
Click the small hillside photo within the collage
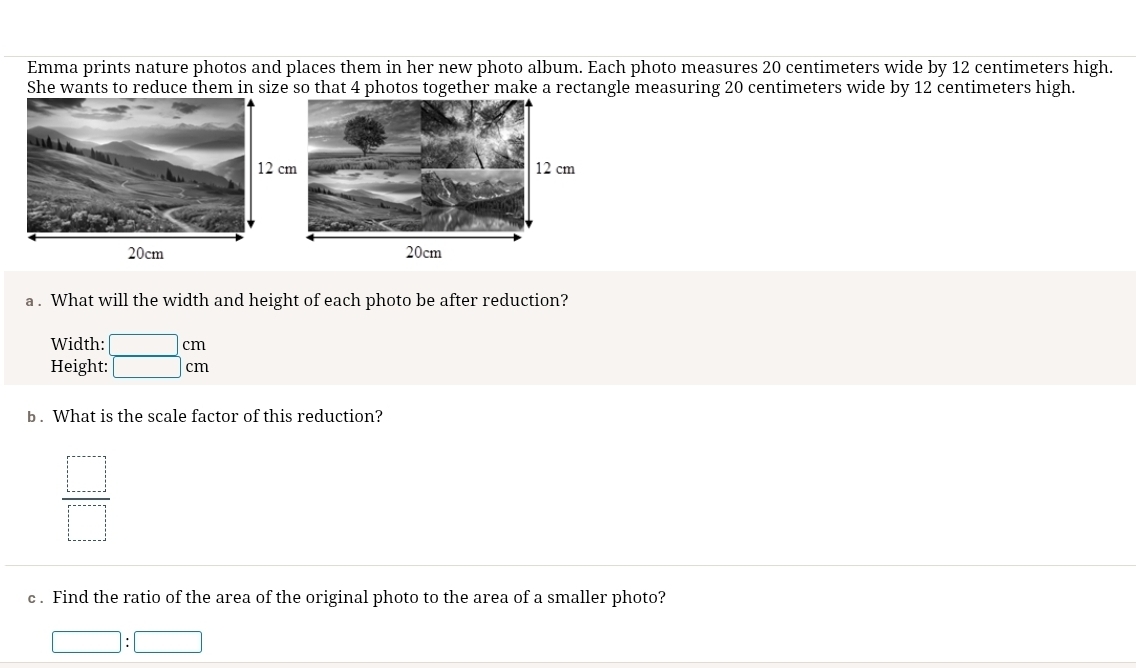364,201
